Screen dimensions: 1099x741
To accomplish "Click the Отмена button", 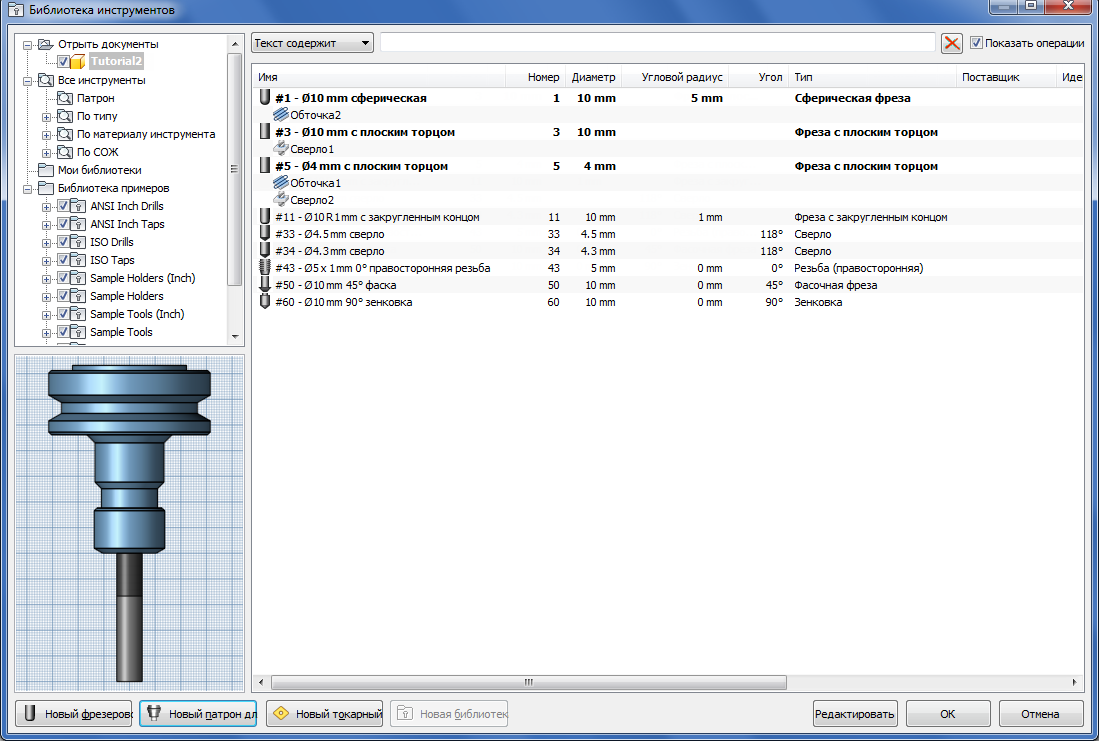I will (1040, 714).
